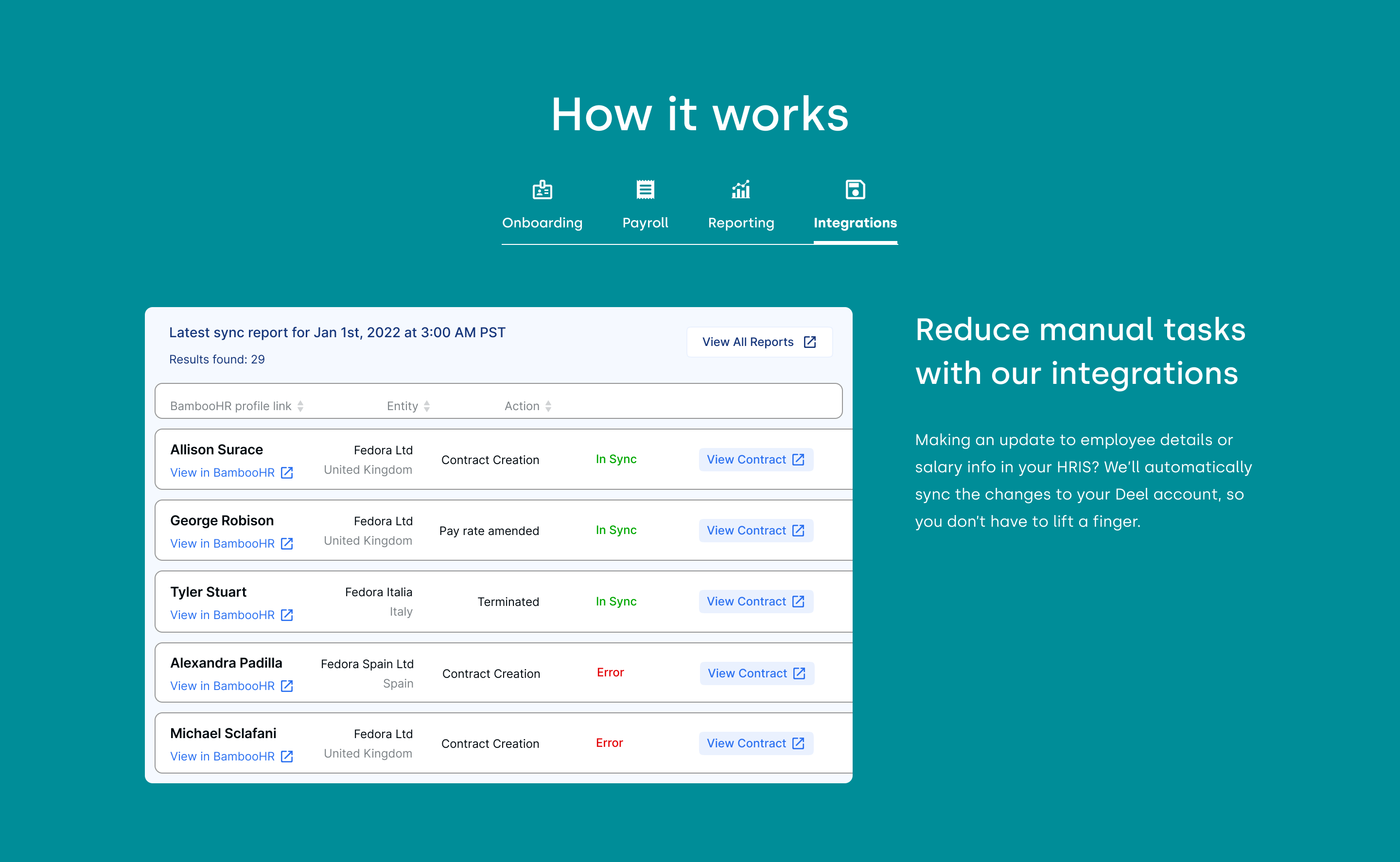Click external icon in Tyler Stuart's View Contract

(x=798, y=602)
